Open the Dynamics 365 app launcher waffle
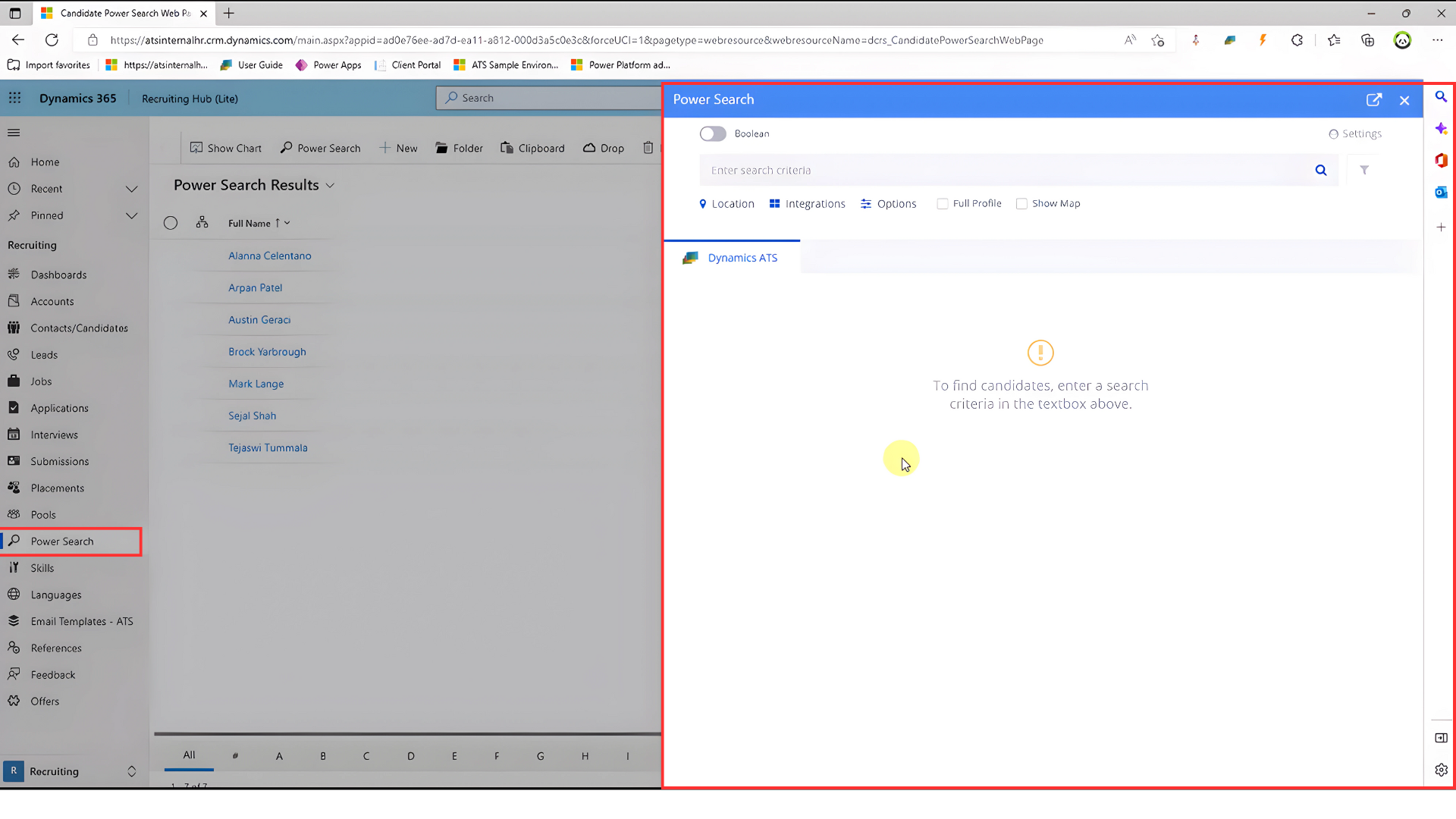This screenshot has height=819, width=1456. point(14,99)
